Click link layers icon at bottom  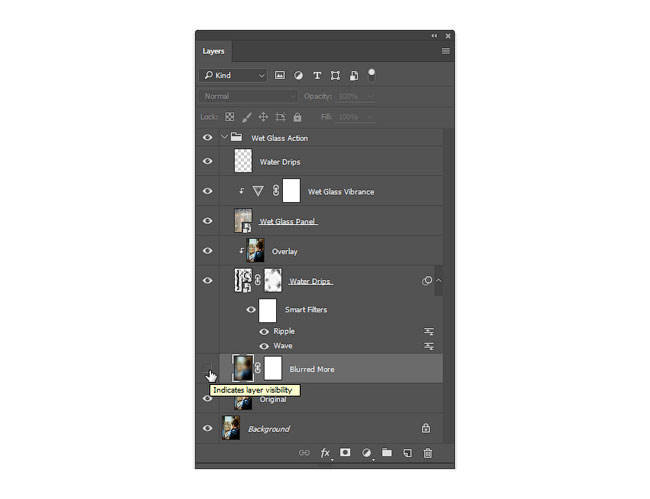click(x=304, y=453)
